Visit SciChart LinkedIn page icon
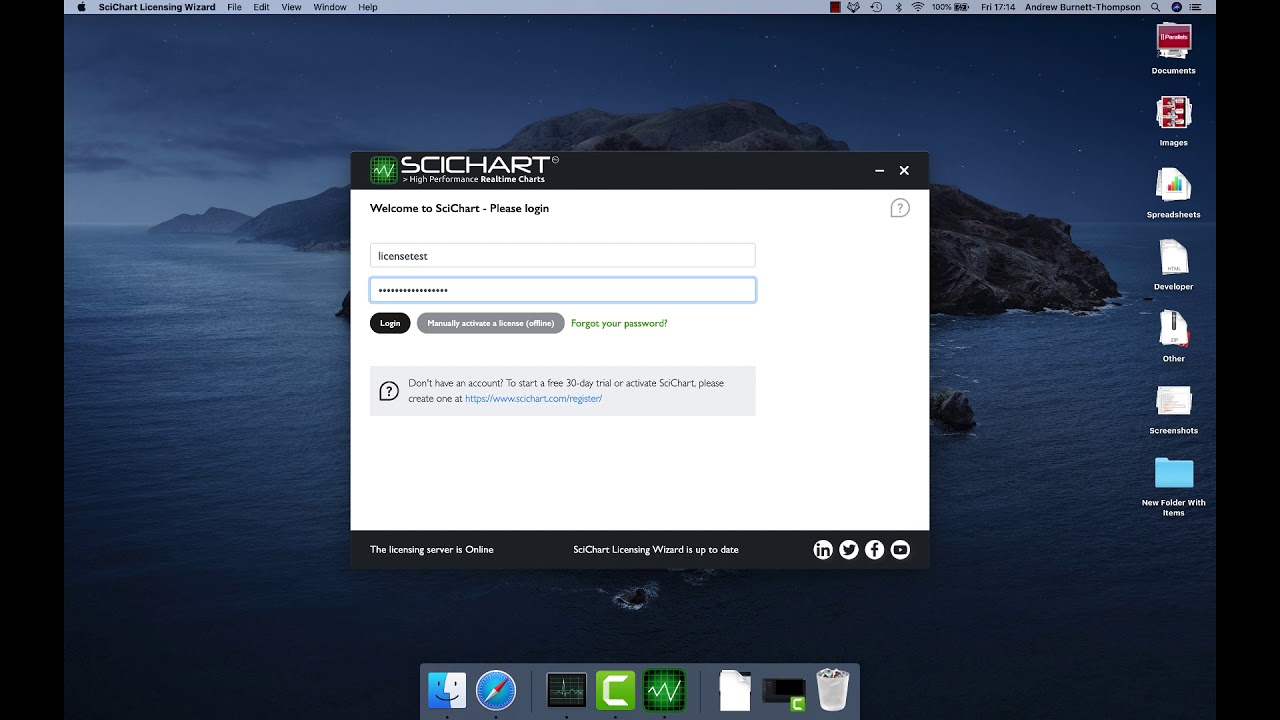 pyautogui.click(x=823, y=550)
